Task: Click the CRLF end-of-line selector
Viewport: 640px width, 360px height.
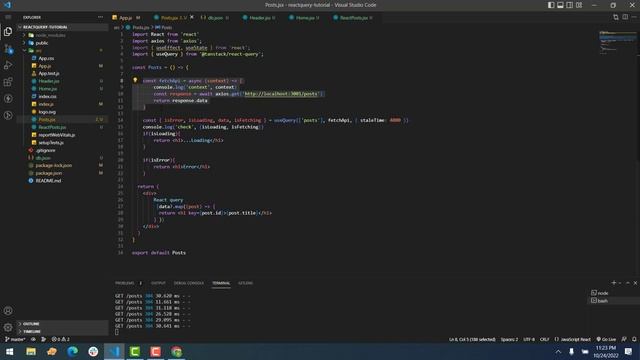Action: [x=544, y=339]
